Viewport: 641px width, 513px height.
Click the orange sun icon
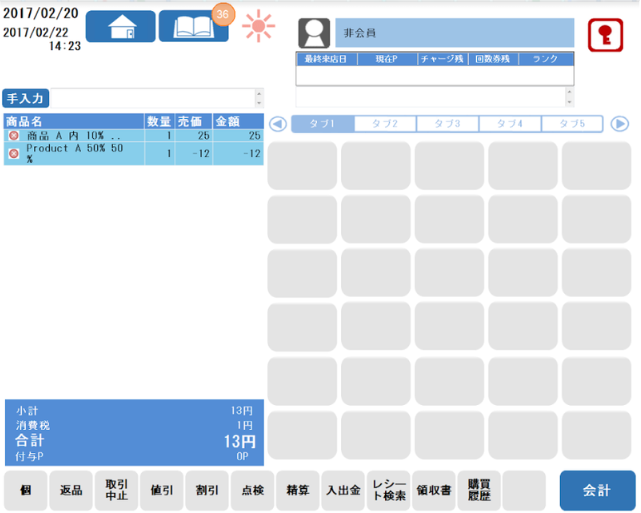(259, 25)
